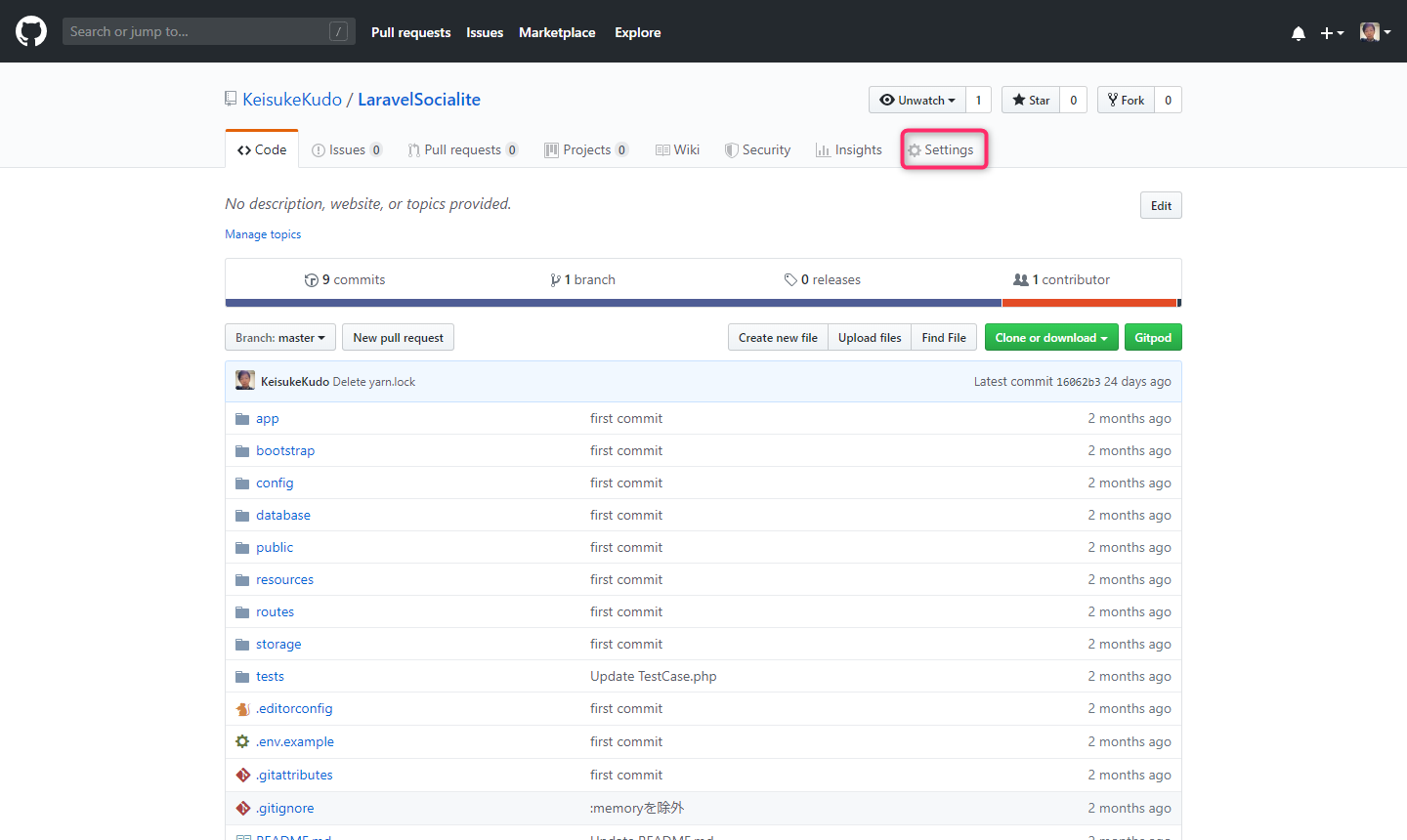Open KeisukeKudo owner profile link
The image size is (1407, 840).
pyautogui.click(x=292, y=100)
